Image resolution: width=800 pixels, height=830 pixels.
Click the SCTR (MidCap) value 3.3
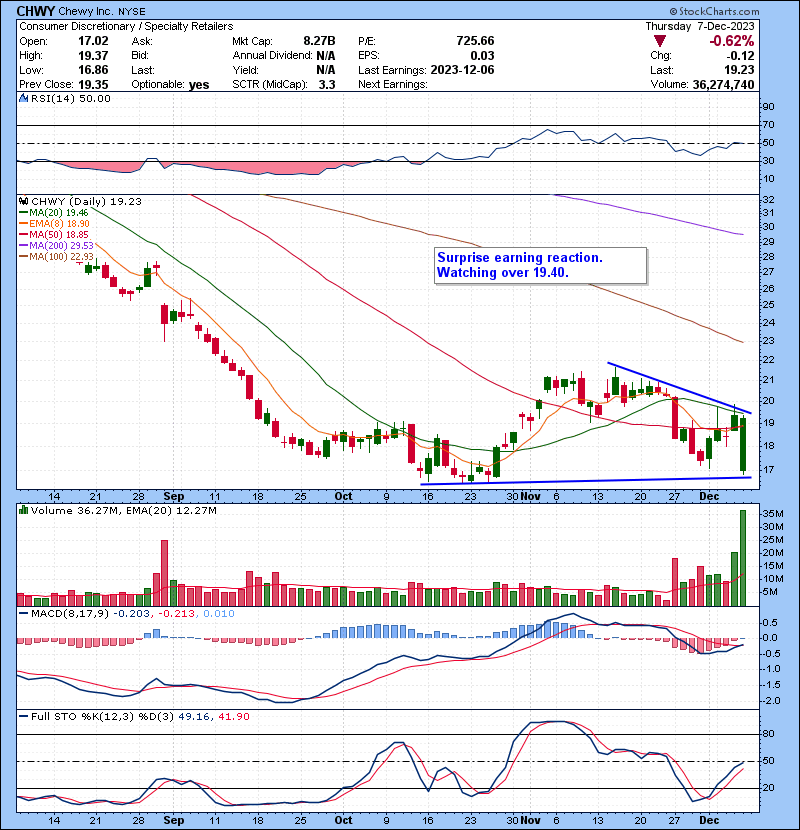point(327,85)
